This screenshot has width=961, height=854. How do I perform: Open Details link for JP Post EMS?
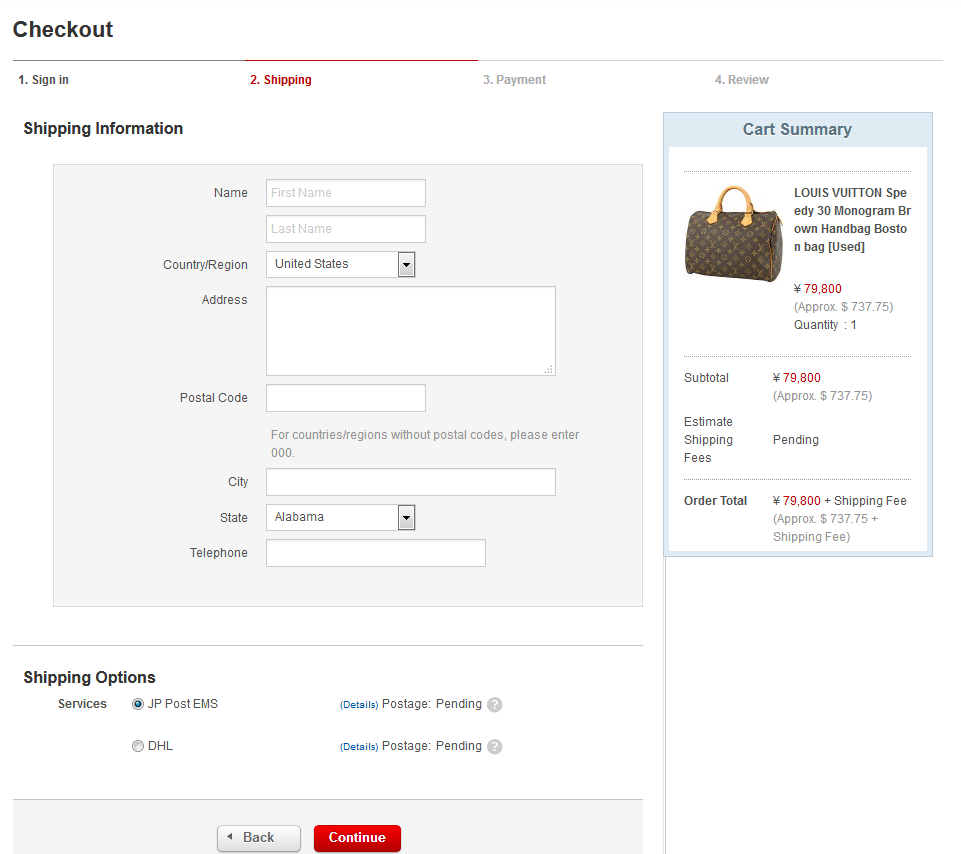pos(359,705)
